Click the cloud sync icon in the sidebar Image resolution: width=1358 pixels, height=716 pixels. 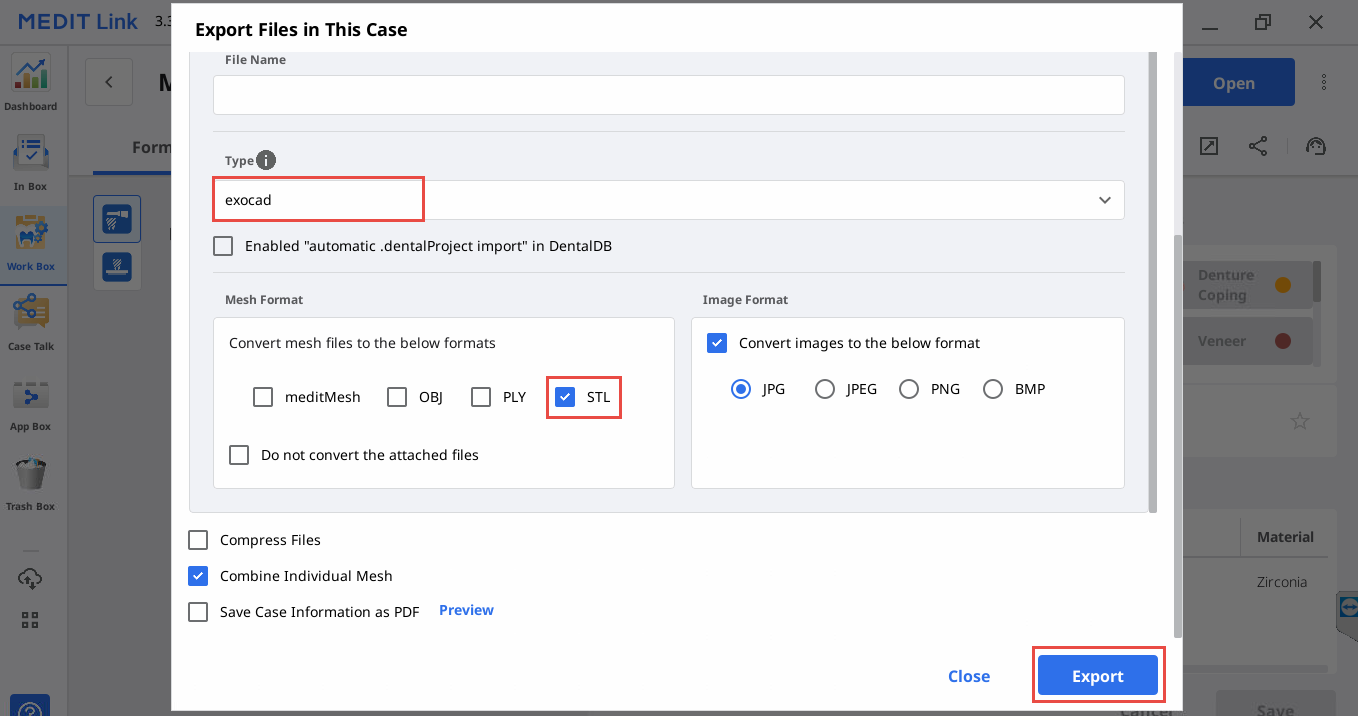coord(30,578)
